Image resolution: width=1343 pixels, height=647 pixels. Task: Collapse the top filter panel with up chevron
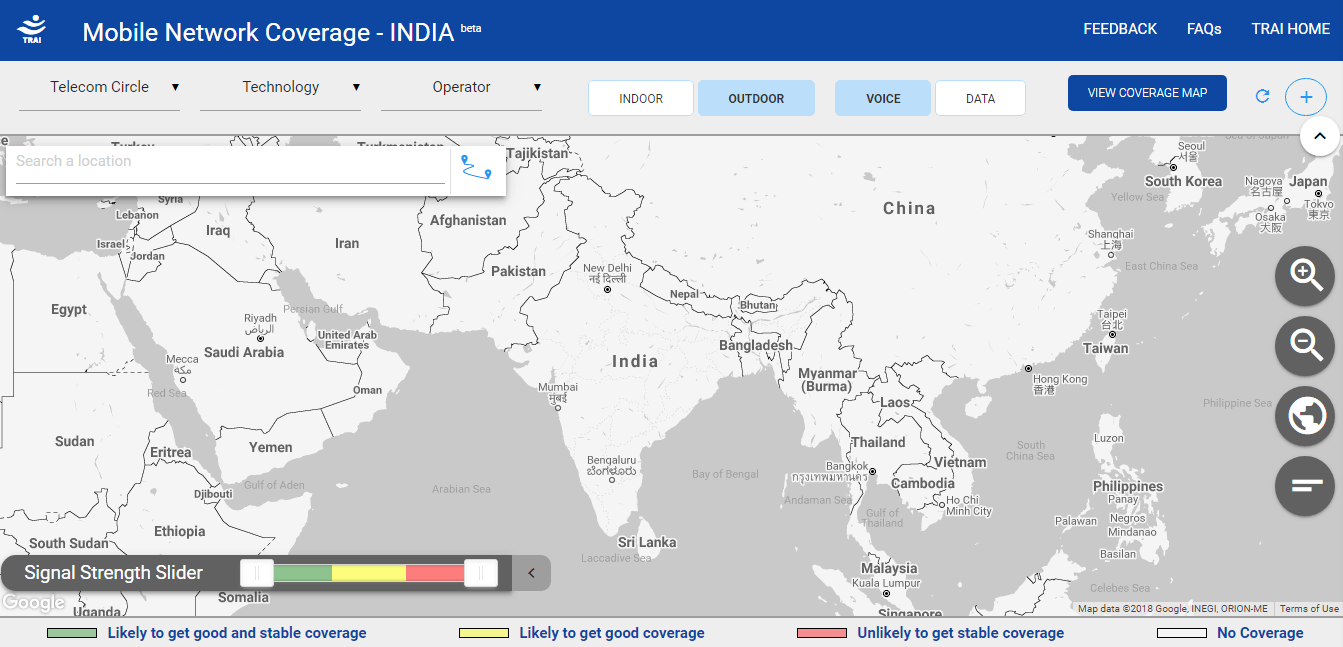1319,136
